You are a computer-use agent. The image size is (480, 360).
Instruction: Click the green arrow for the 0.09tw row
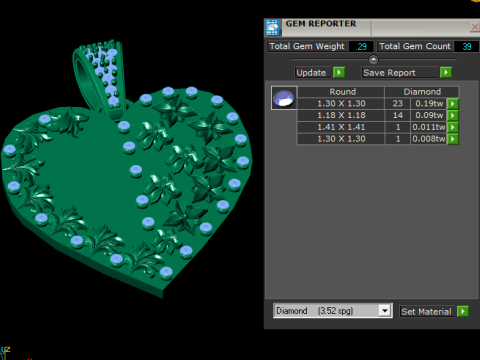coord(453,115)
